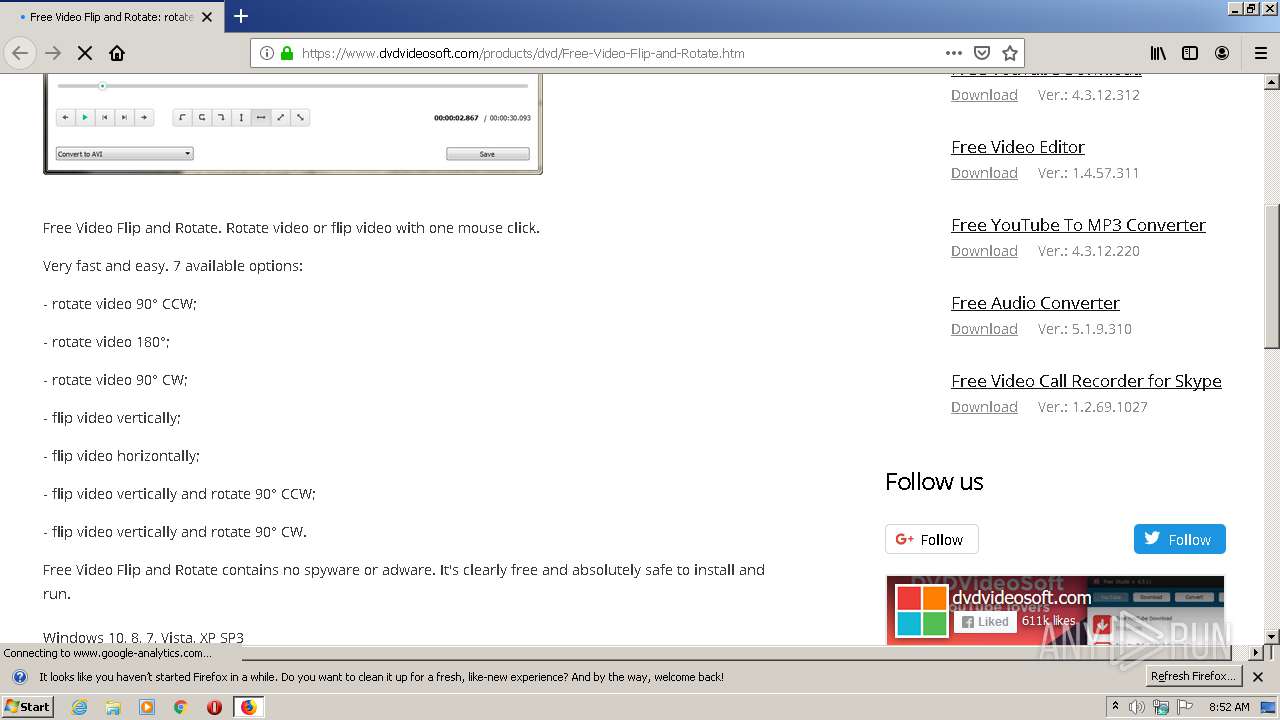Viewport: 1280px width, 720px height.
Task: Go back using the browser Back arrow
Action: [20, 53]
